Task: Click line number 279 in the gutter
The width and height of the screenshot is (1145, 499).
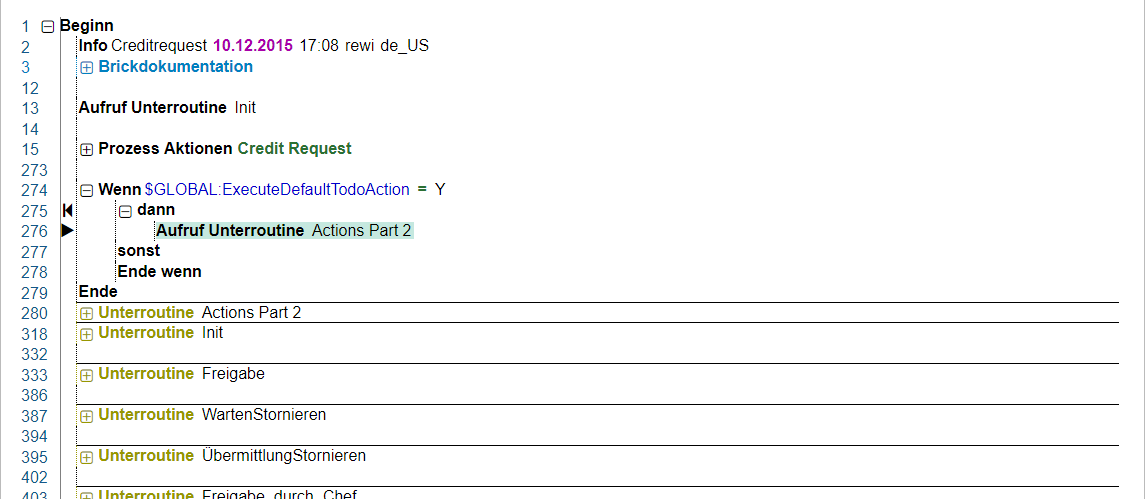Action: 34,293
